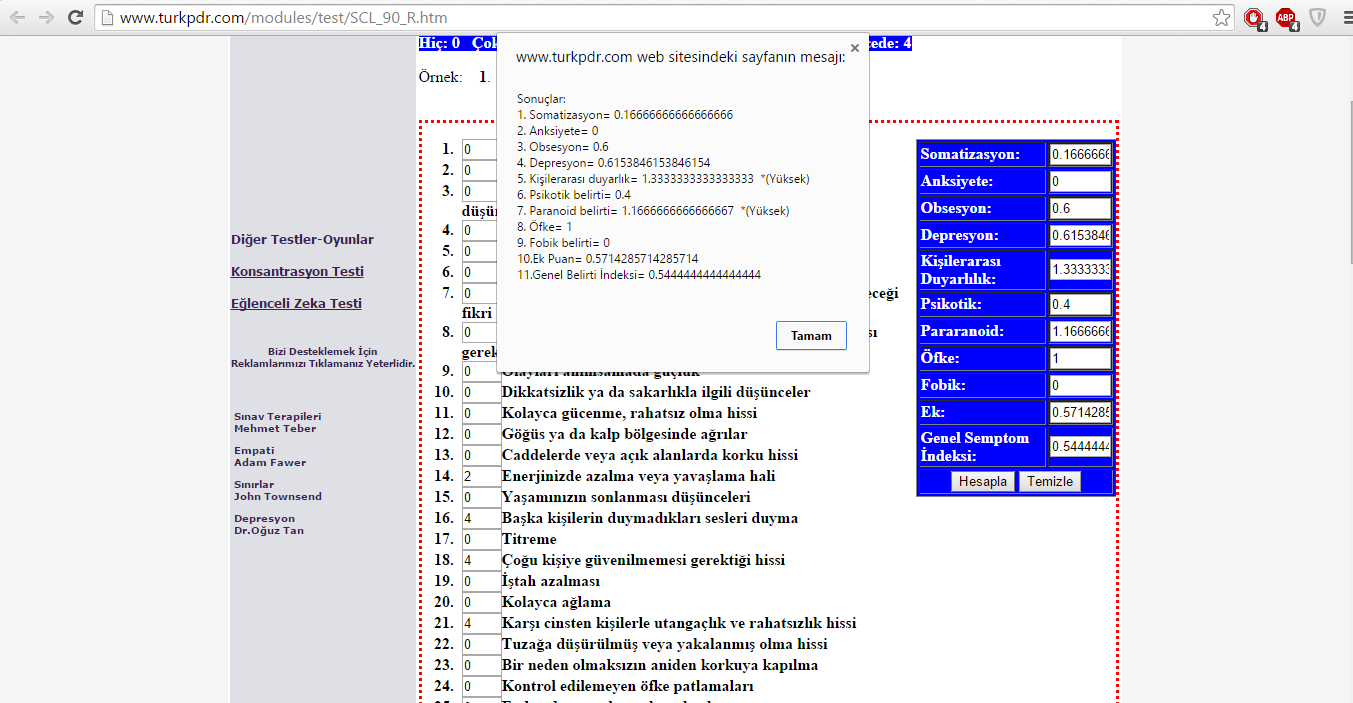Click the Depresyon result field in results table

tap(1080, 236)
